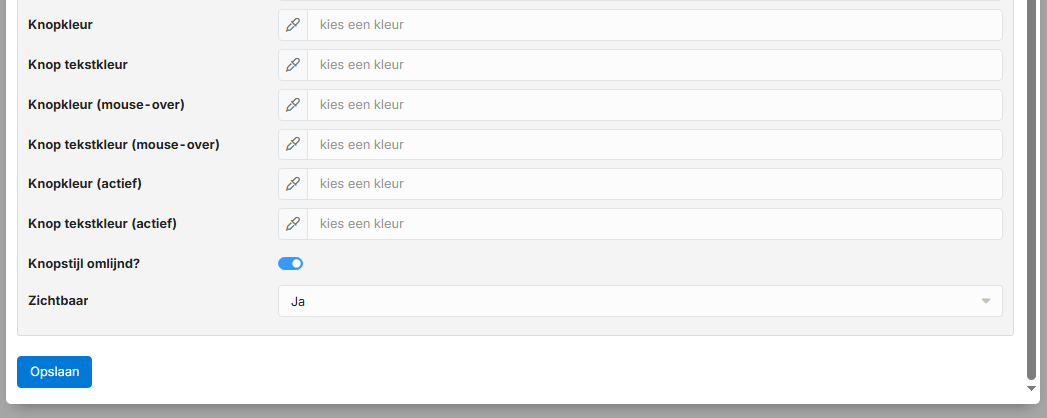1047x418 pixels.
Task: Open the Zichtbaar dropdown
Action: (x=640, y=301)
